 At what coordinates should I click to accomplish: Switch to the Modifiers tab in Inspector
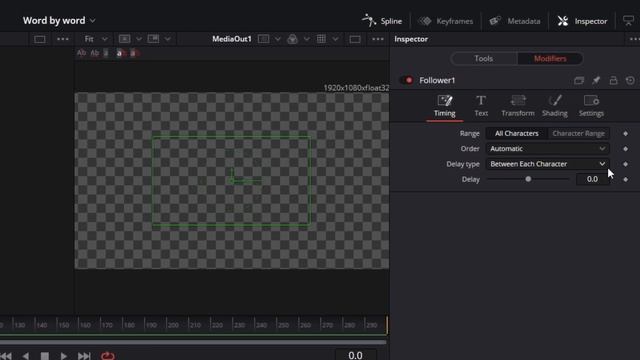[x=550, y=58]
